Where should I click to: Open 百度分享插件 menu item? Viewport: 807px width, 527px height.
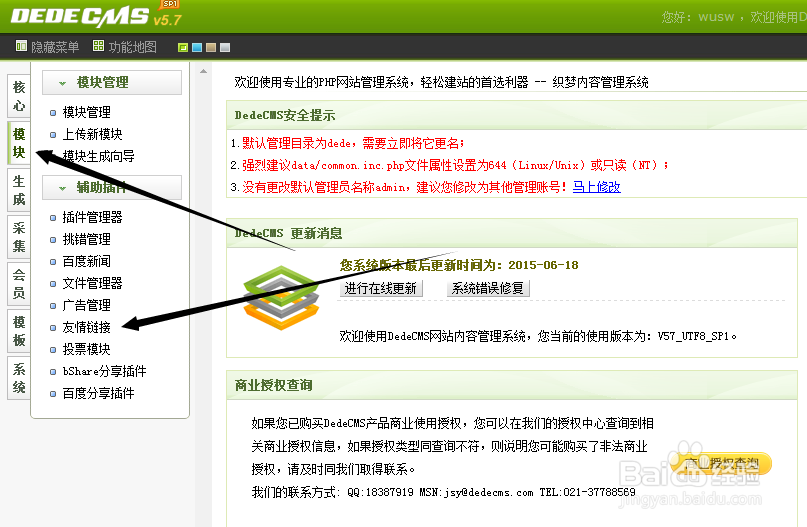click(98, 393)
